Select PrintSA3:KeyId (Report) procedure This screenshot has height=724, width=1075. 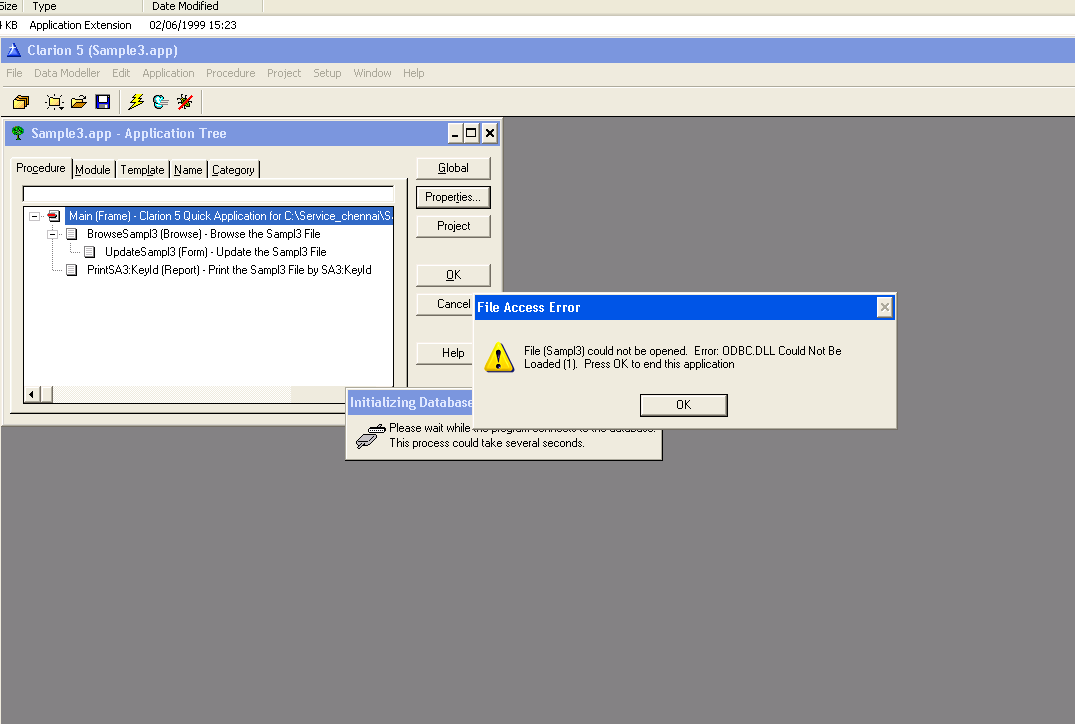click(229, 270)
